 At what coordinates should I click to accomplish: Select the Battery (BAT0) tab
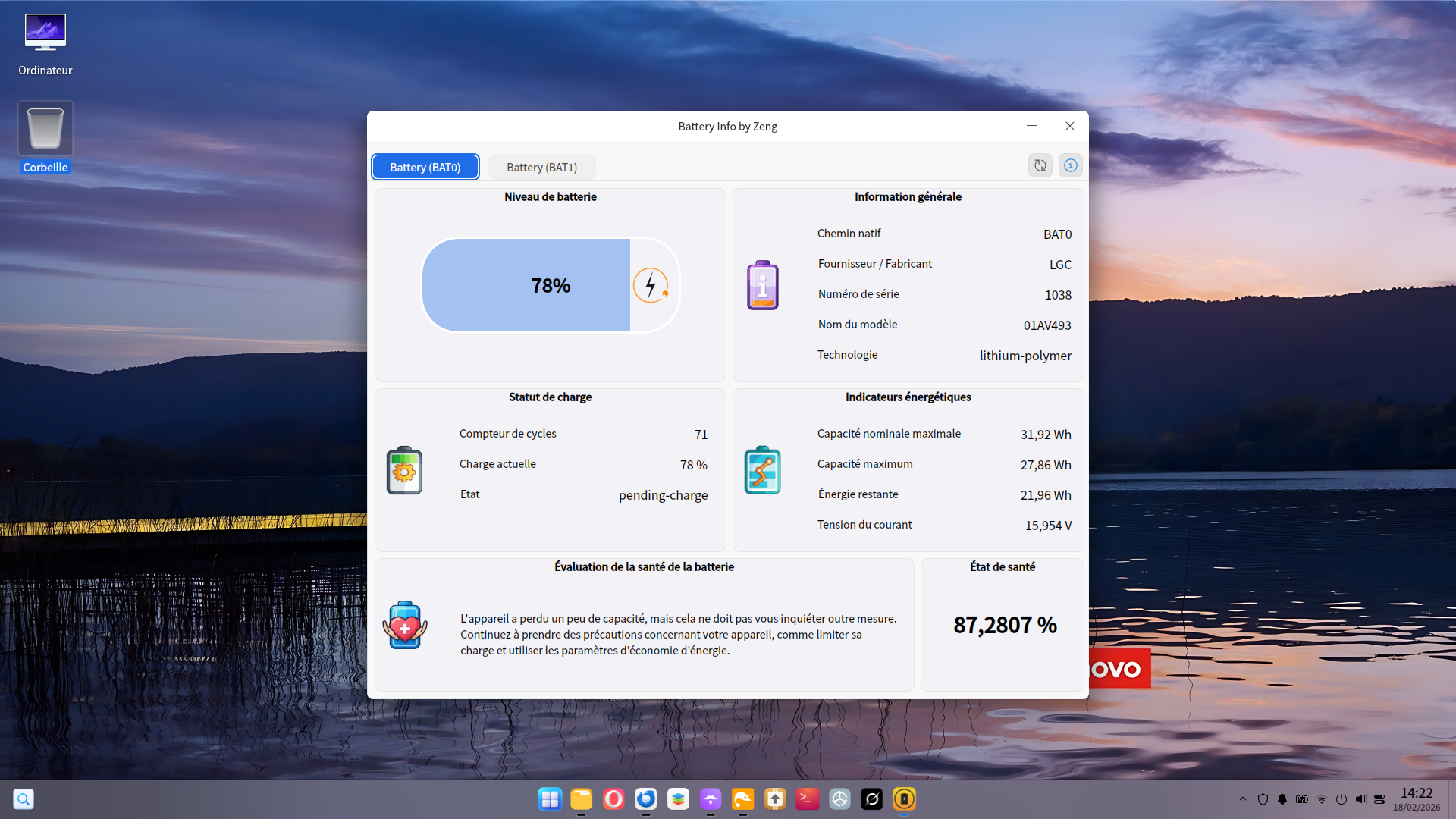tap(425, 167)
